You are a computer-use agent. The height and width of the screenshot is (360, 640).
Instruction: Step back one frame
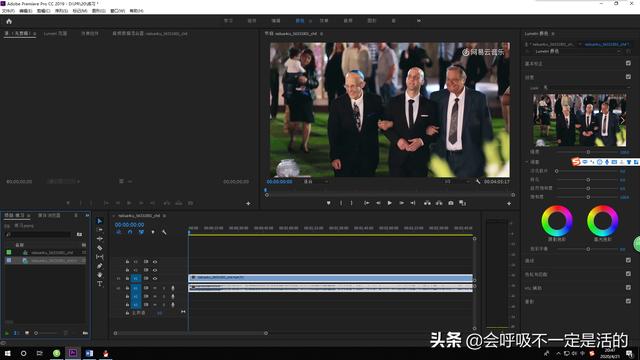tap(378, 203)
